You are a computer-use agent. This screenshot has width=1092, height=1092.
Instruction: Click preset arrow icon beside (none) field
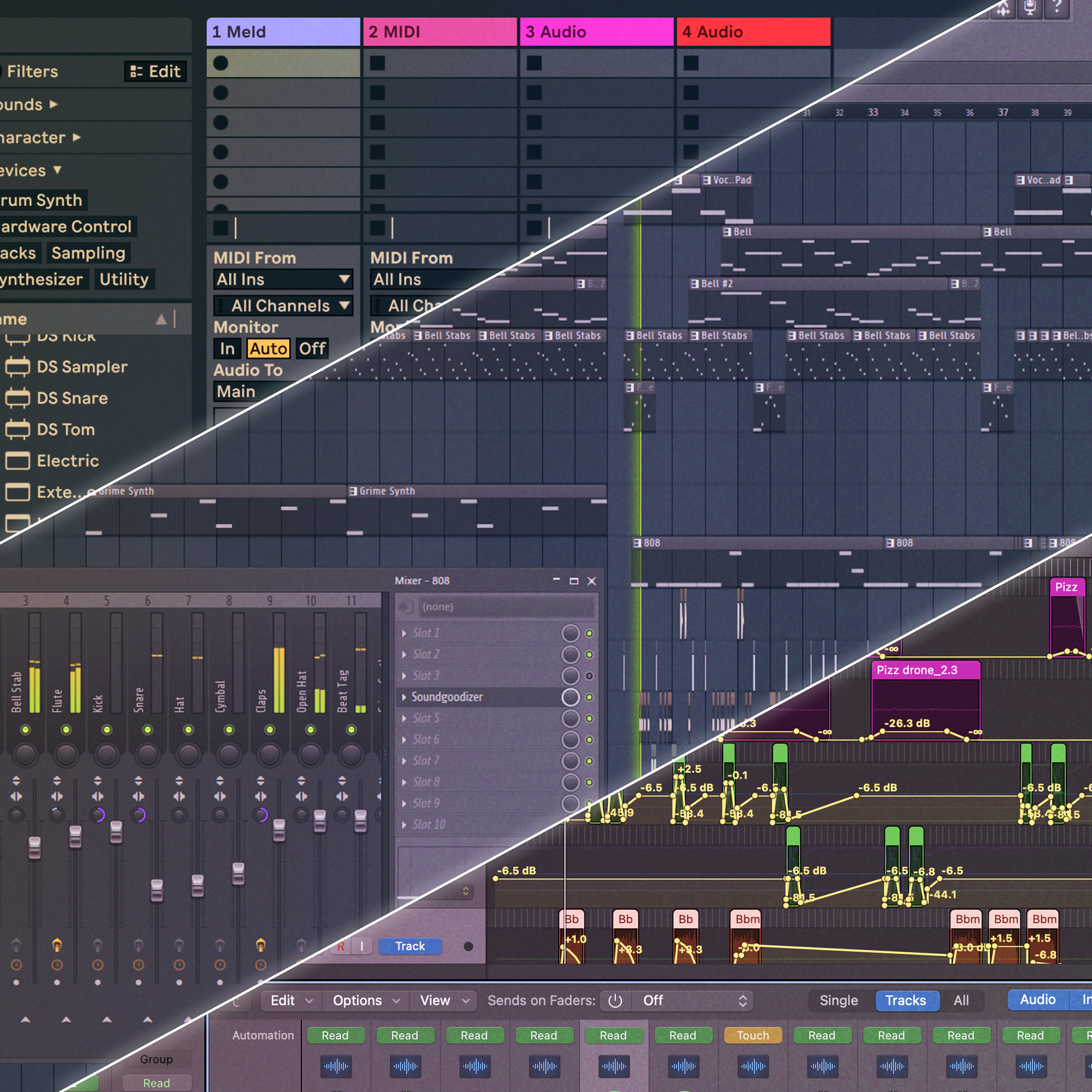tap(406, 607)
